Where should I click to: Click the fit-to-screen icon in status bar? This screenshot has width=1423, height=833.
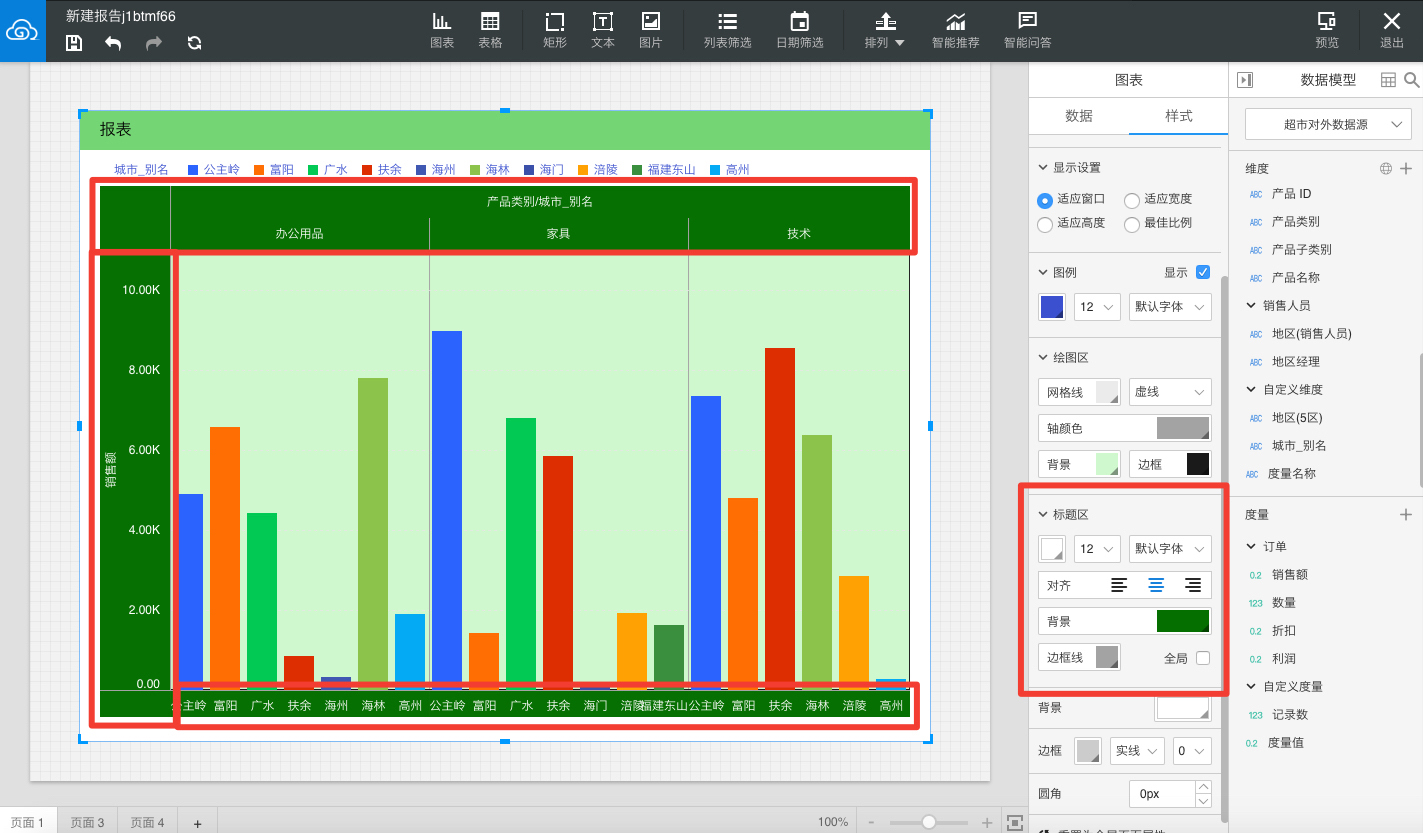tap(1014, 822)
